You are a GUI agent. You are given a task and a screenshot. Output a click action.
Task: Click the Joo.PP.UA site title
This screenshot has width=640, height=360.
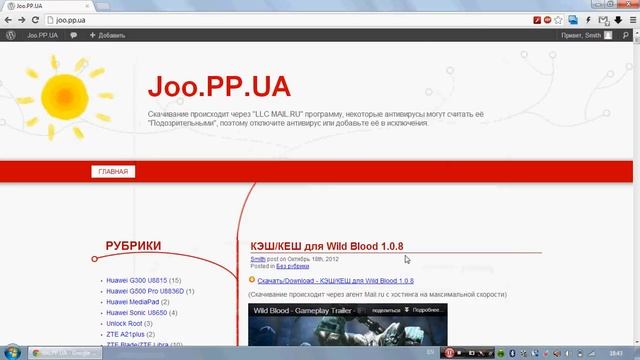tap(219, 87)
